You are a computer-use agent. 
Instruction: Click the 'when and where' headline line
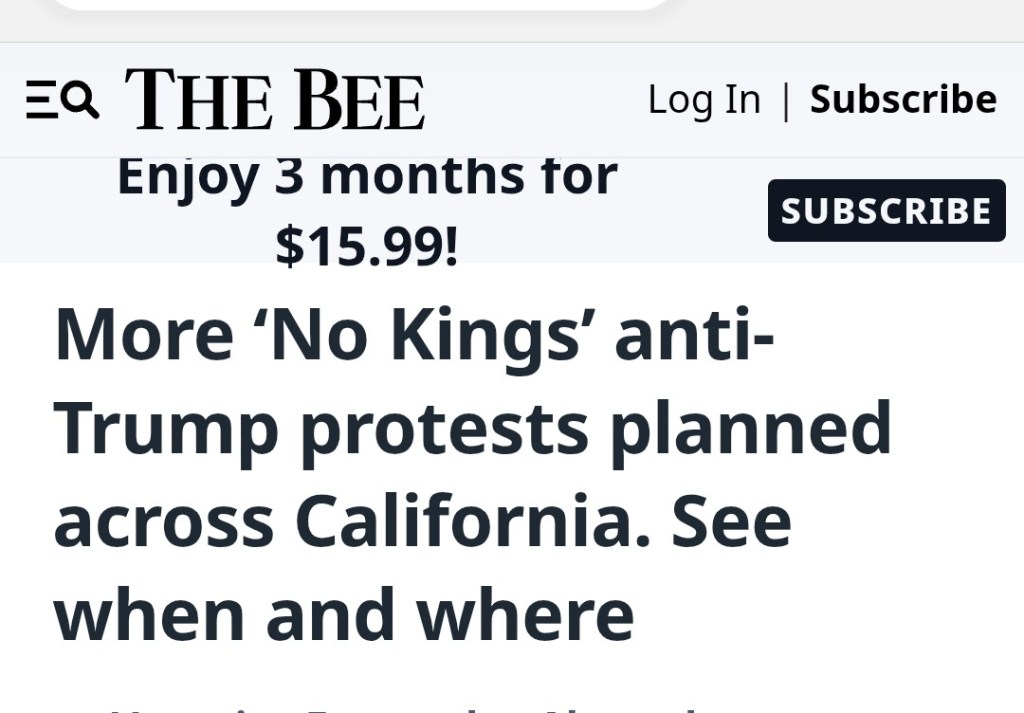click(343, 615)
